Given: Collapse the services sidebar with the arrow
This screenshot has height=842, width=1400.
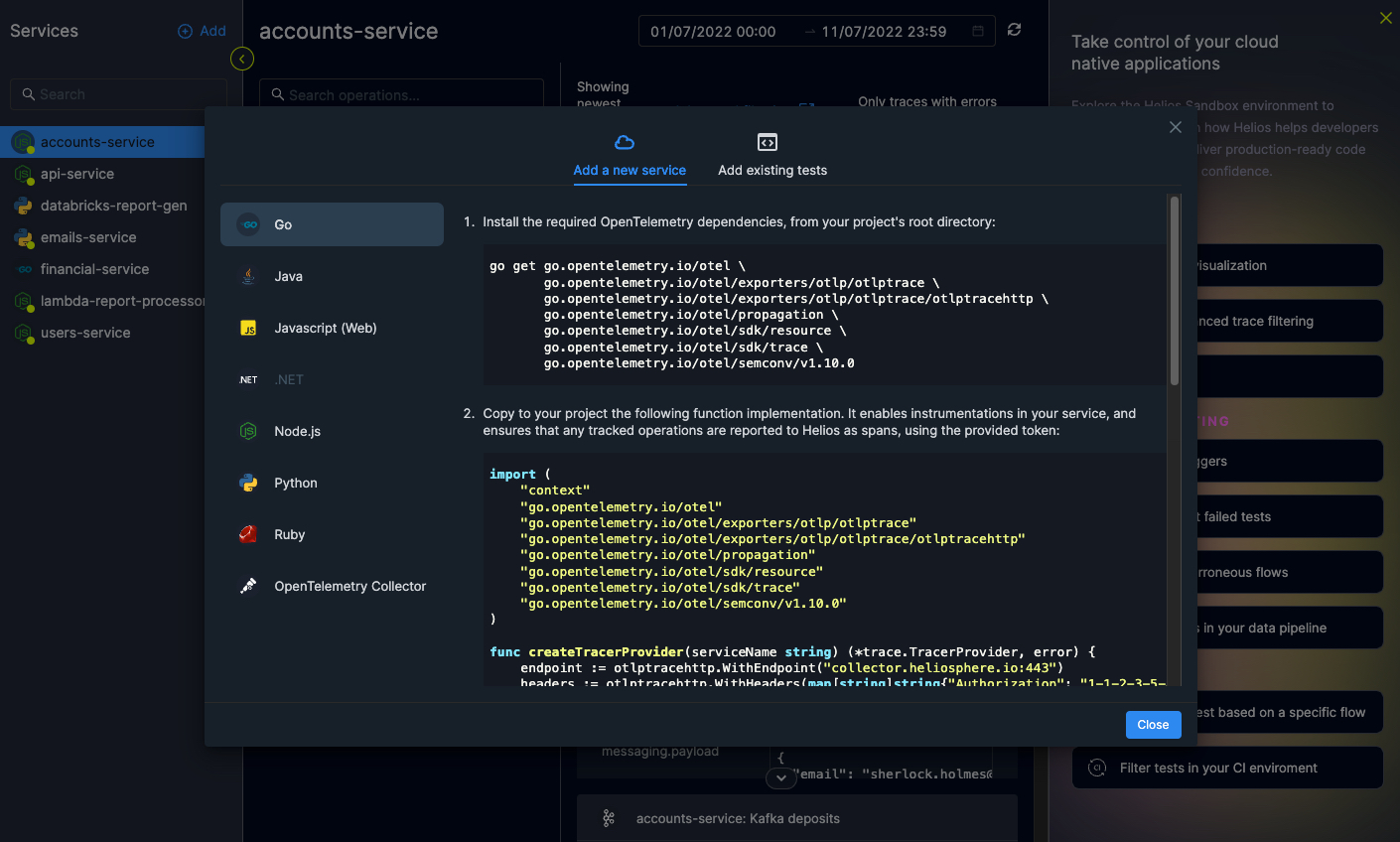Looking at the screenshot, I should click(241, 59).
